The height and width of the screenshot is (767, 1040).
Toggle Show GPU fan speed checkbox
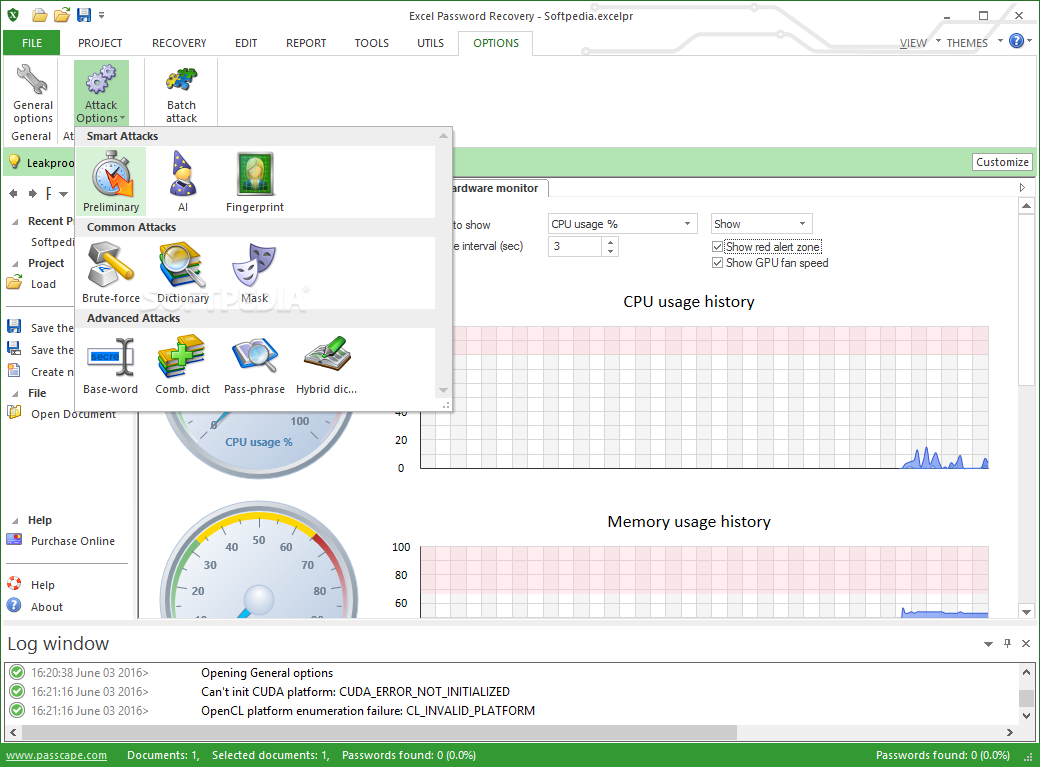(717, 263)
